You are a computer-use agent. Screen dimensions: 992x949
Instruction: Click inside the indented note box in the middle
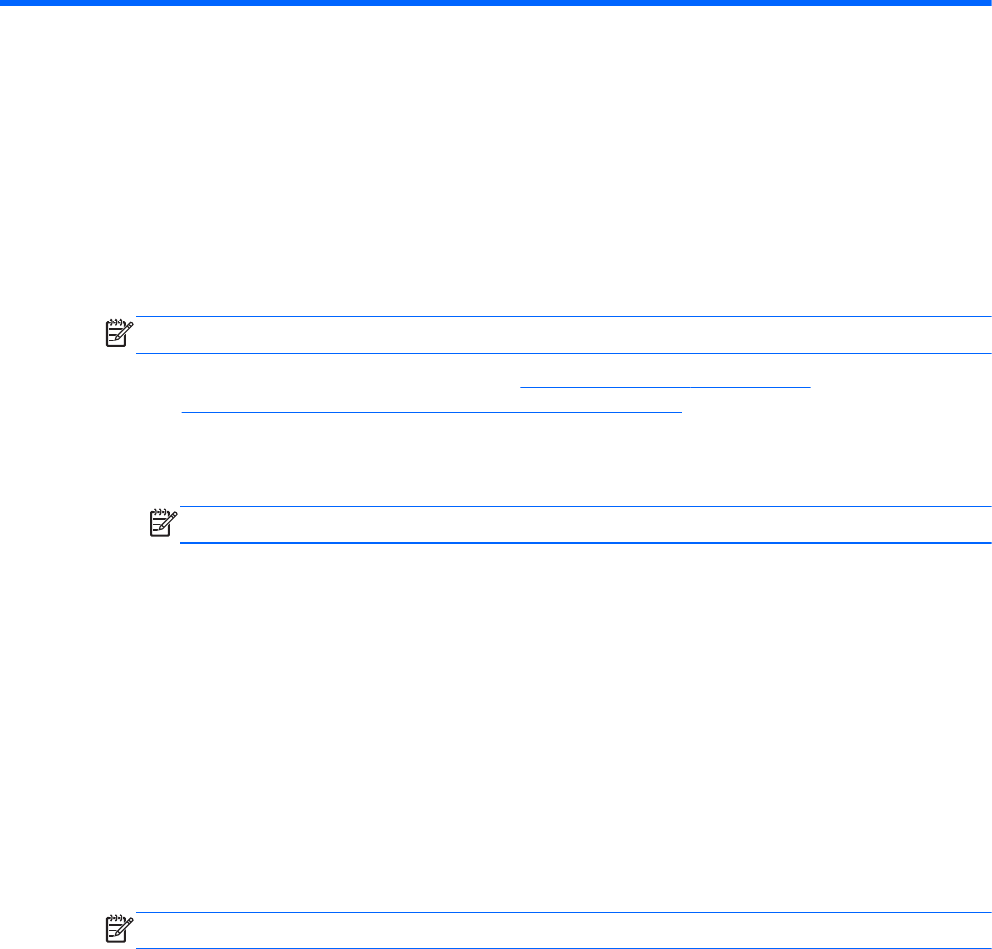click(585, 524)
